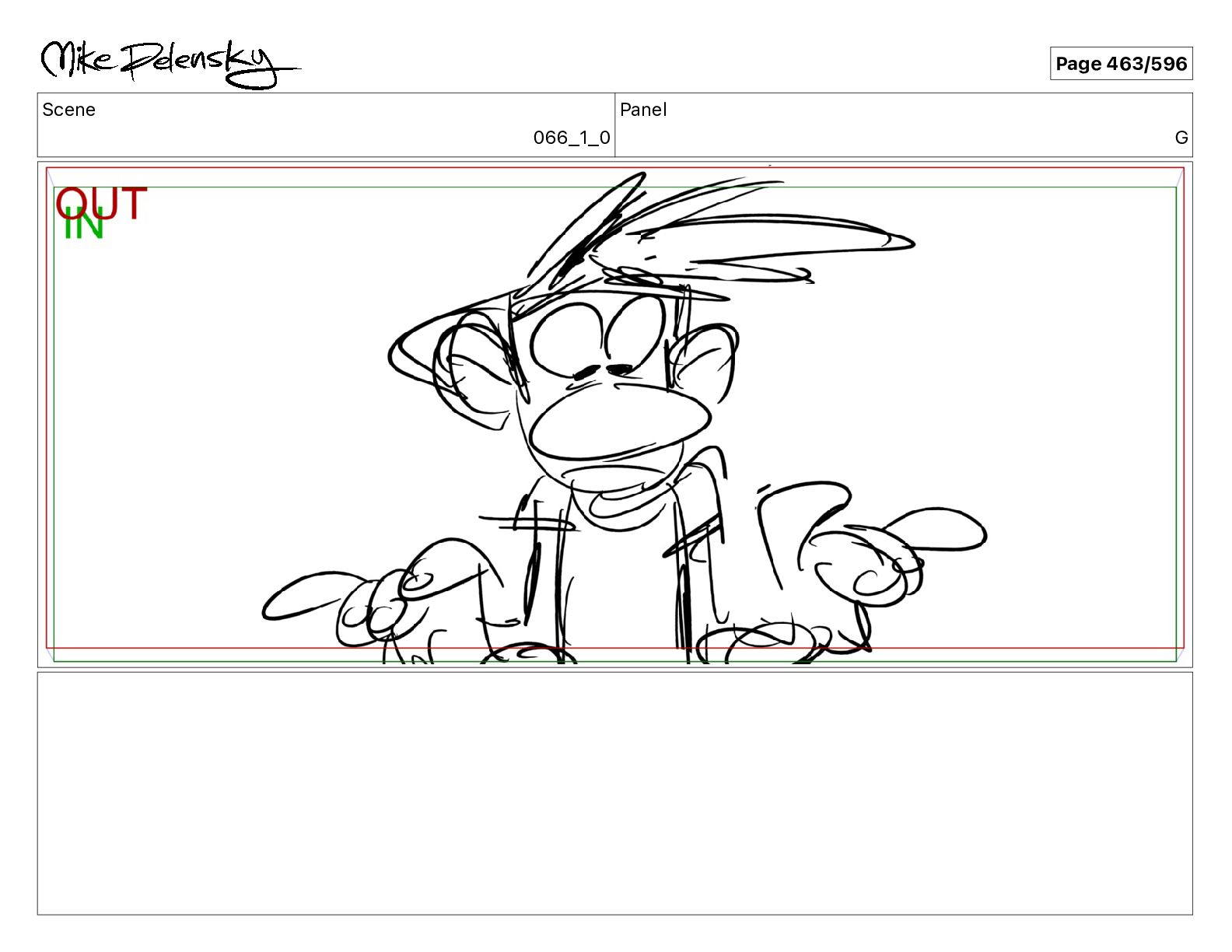Viewport: 1232px width, 952px height.
Task: Select scene number 066_1_0
Action: click(572, 138)
